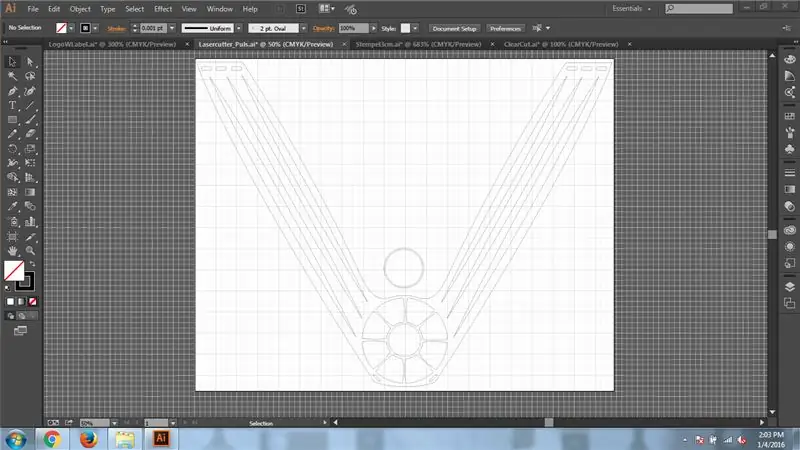Select the Artboard tool
This screenshot has height=450, width=800.
click(12, 237)
